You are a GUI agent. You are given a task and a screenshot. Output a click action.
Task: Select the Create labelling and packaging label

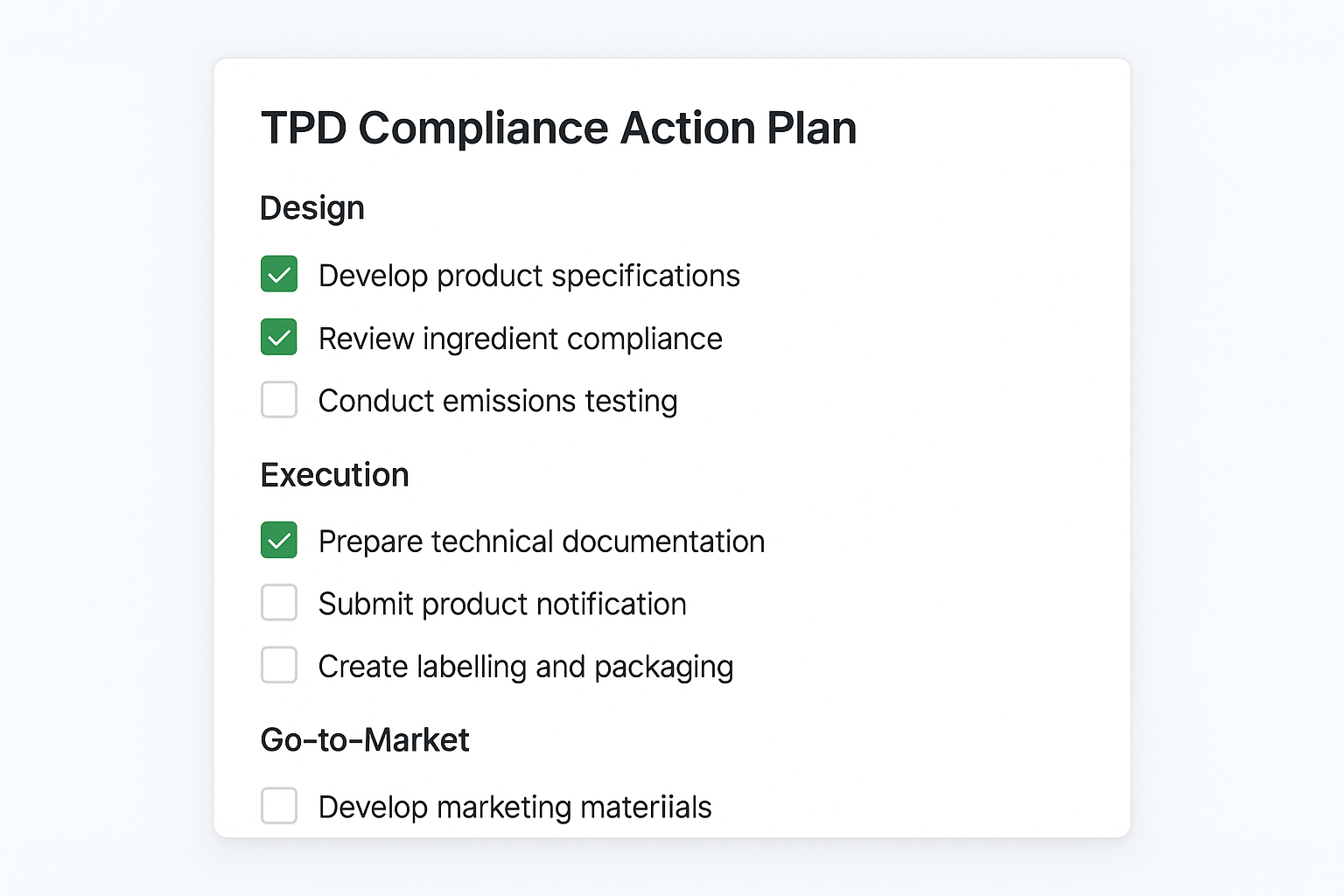526,665
